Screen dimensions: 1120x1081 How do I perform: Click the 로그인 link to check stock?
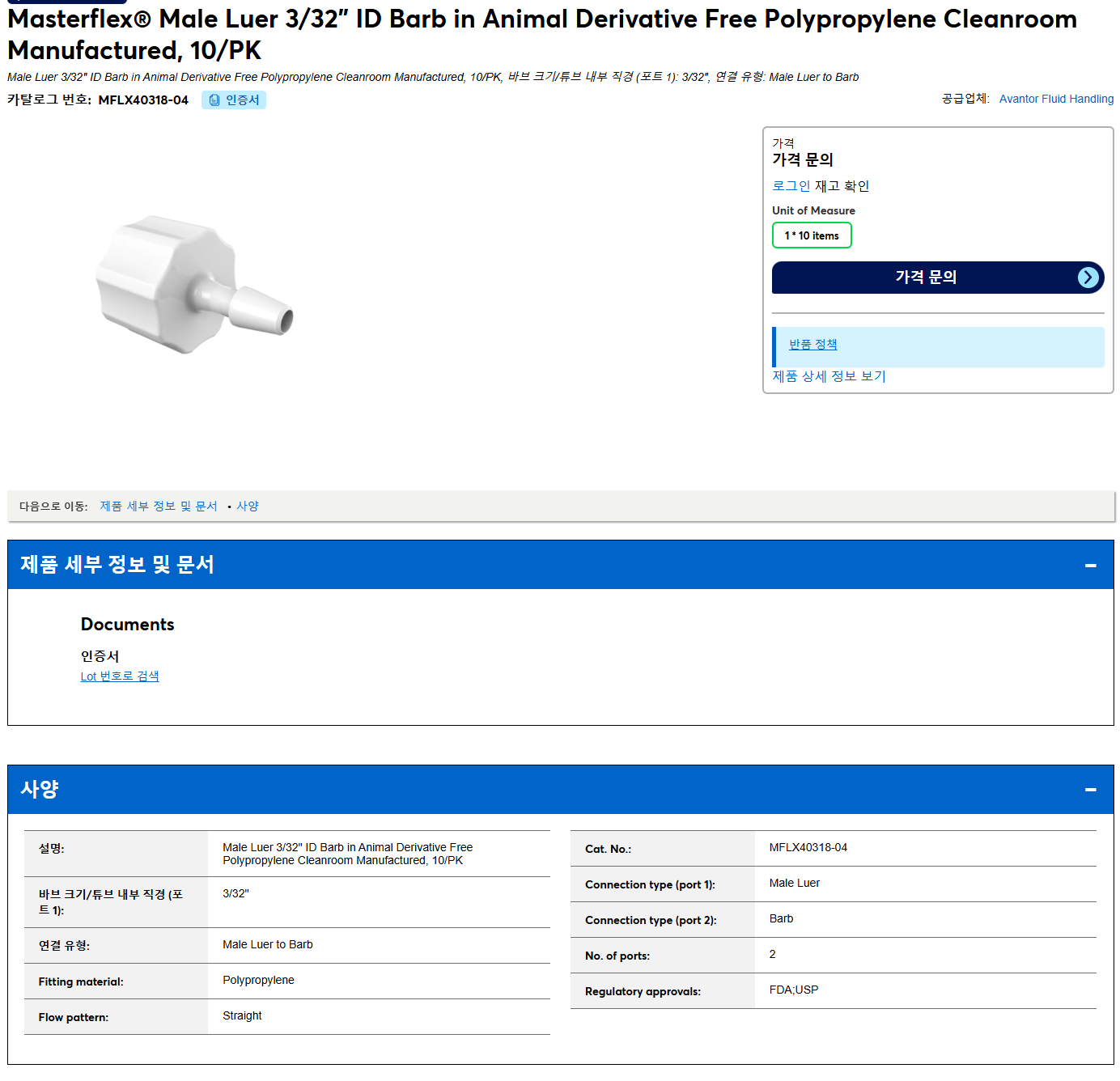[791, 186]
